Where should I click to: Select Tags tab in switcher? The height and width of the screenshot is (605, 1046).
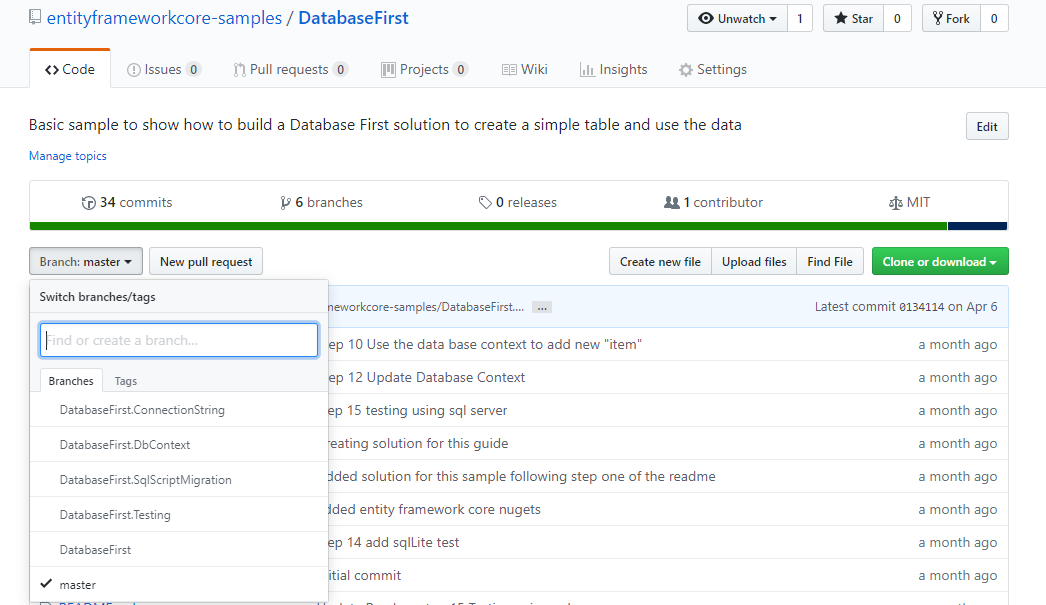tap(125, 381)
